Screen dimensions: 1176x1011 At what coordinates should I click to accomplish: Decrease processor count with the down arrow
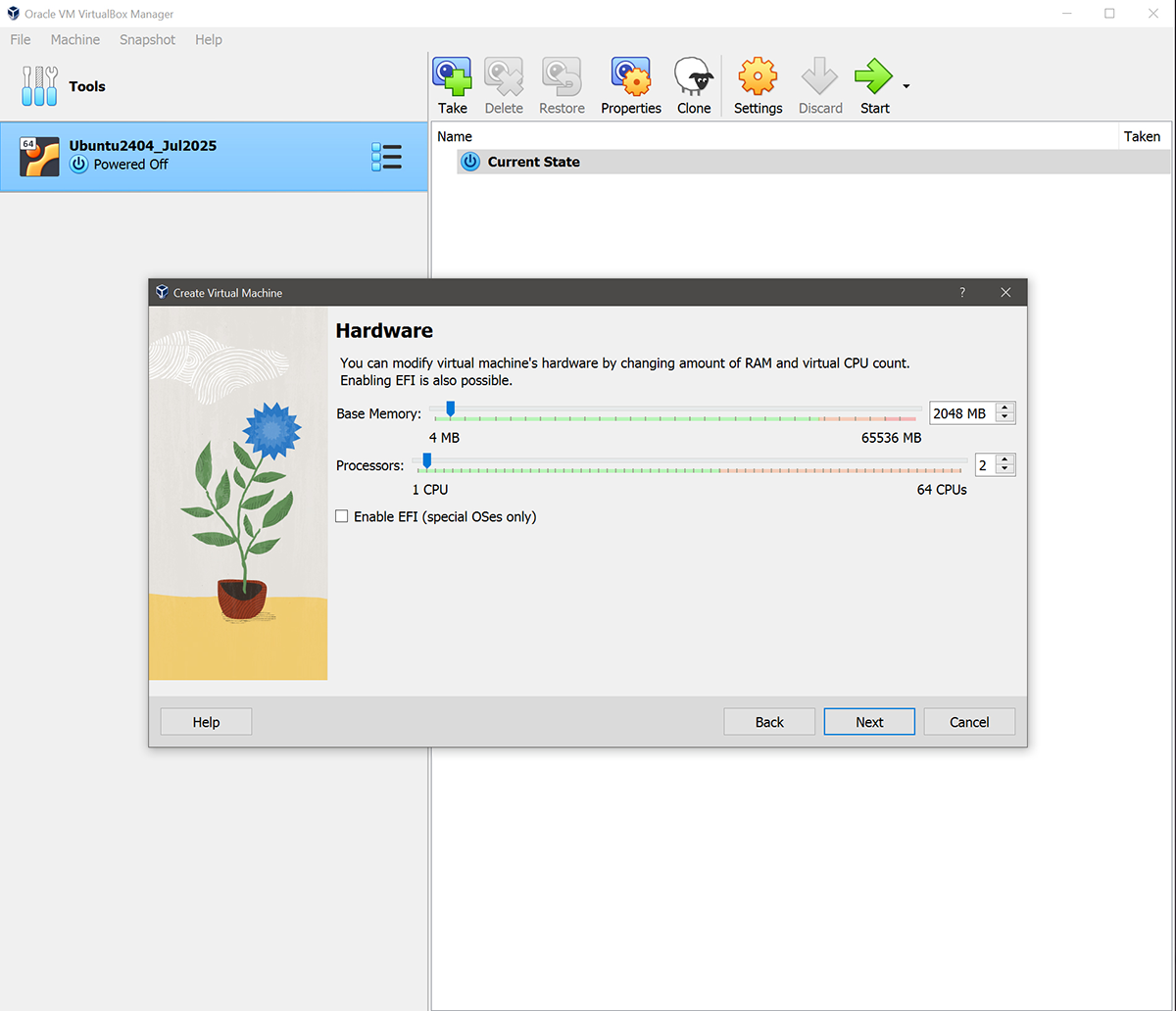[x=1004, y=471]
